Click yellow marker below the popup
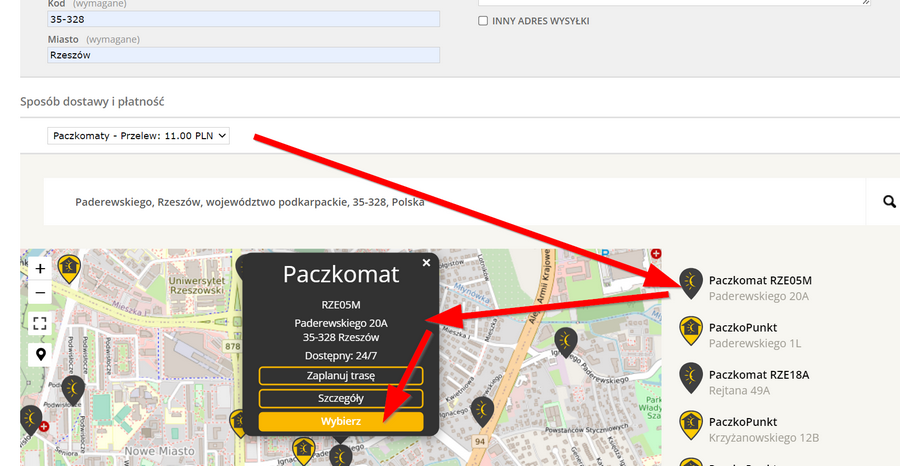 coord(303,451)
